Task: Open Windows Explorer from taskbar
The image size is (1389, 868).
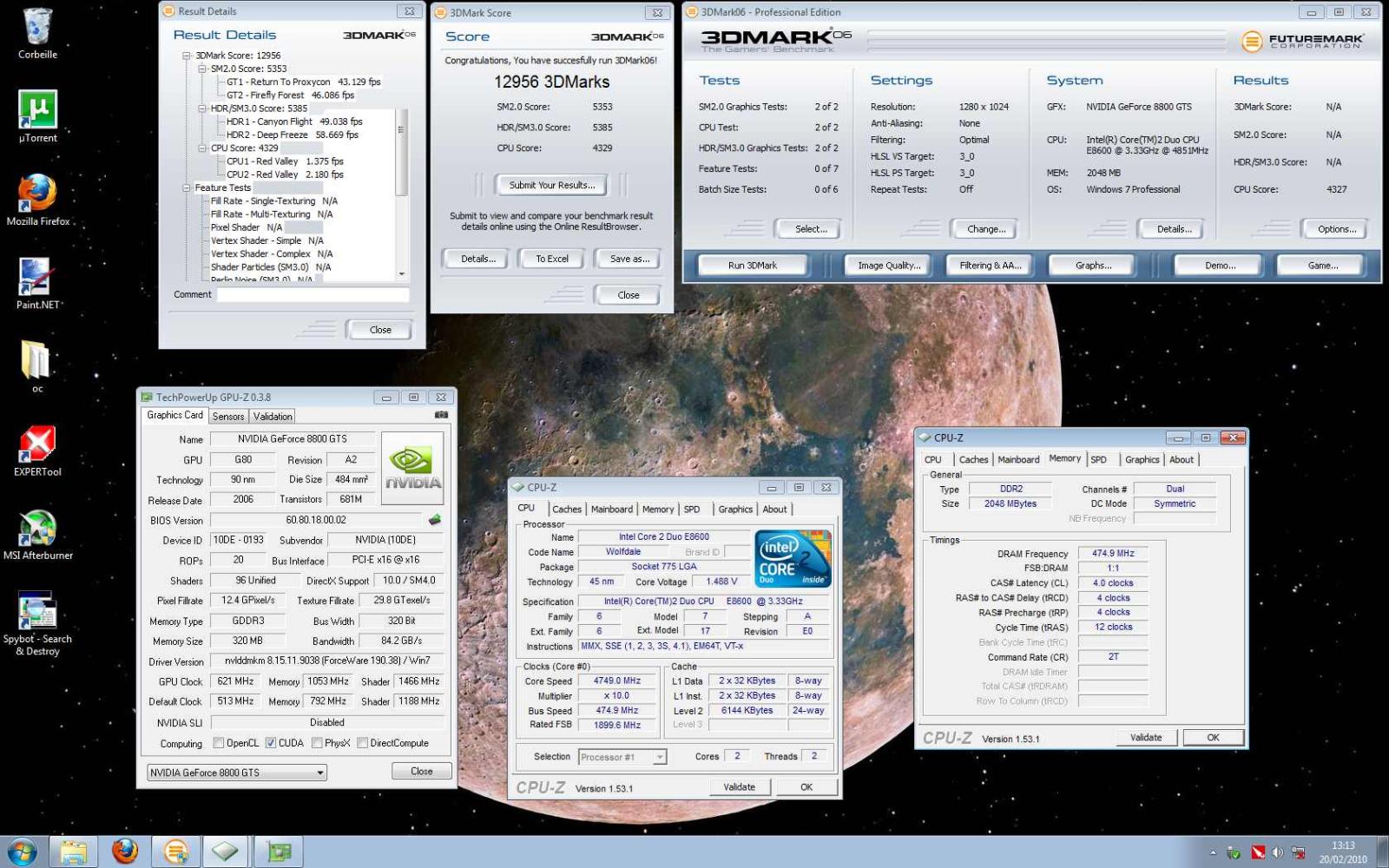Action: coord(73,852)
